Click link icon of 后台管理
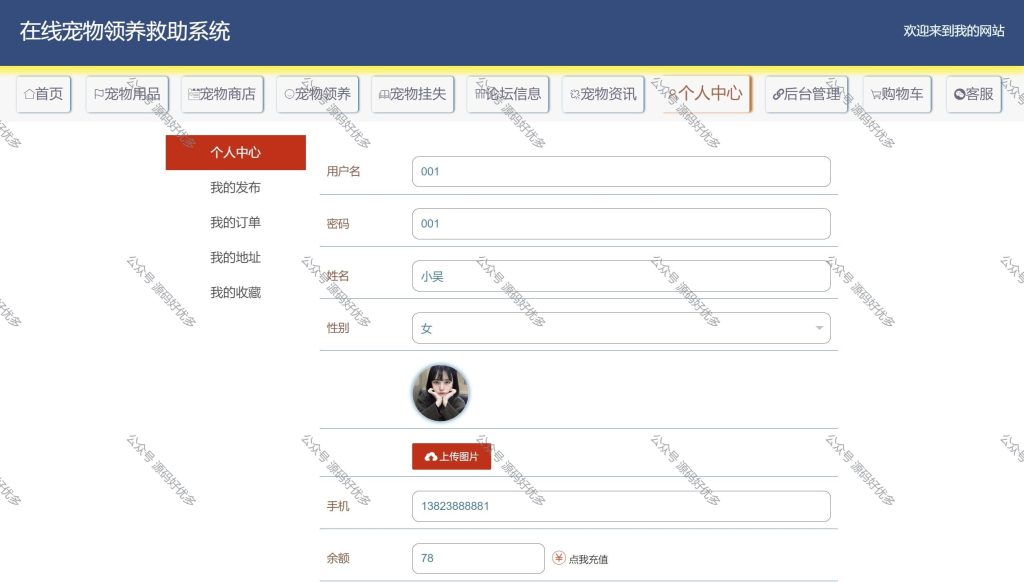1024x582 pixels. (x=778, y=95)
